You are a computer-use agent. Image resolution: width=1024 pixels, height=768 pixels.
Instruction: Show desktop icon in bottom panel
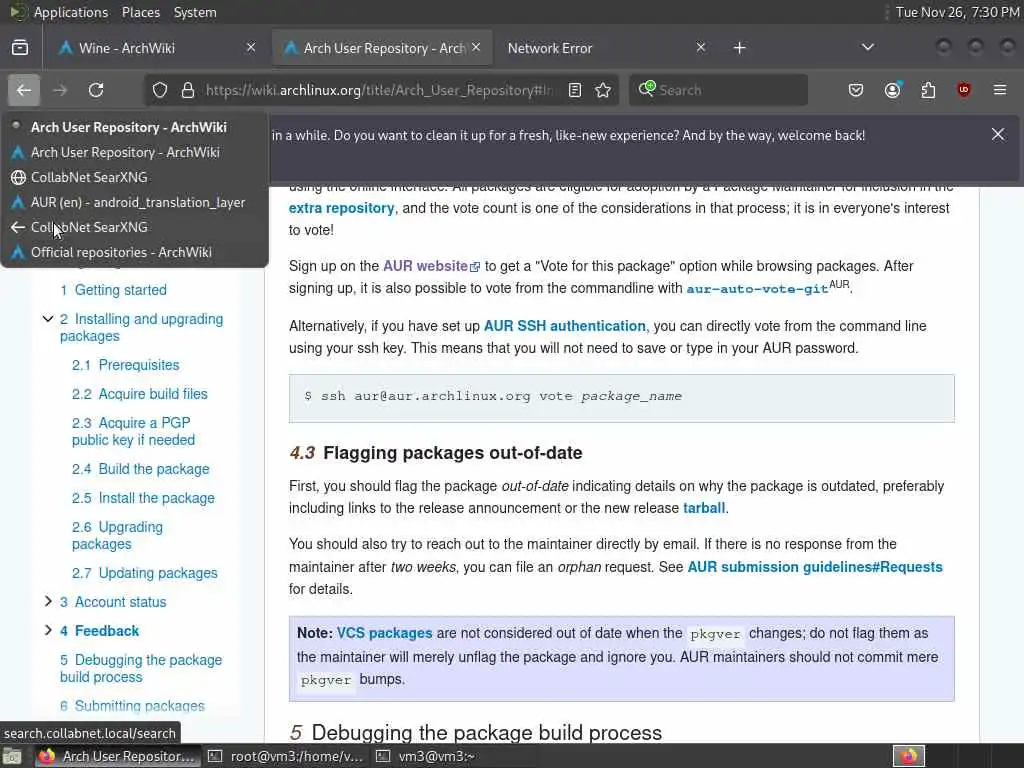12,756
